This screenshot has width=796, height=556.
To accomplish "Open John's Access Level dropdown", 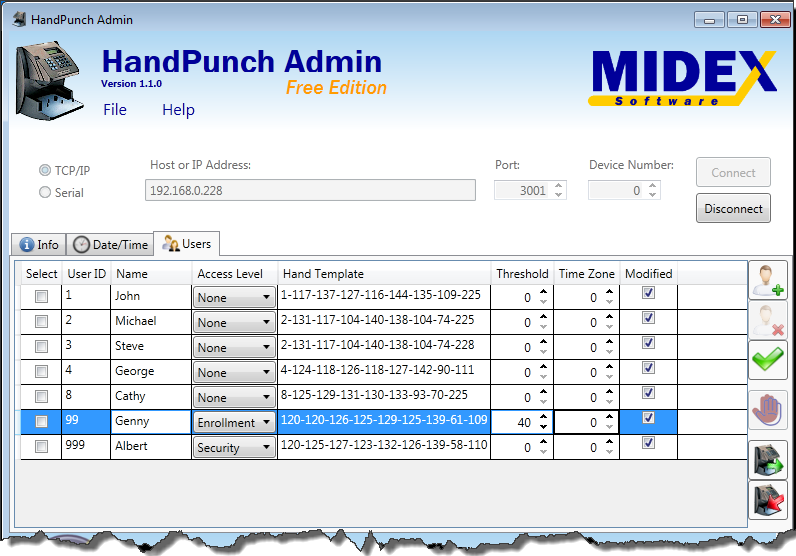I will tap(234, 297).
